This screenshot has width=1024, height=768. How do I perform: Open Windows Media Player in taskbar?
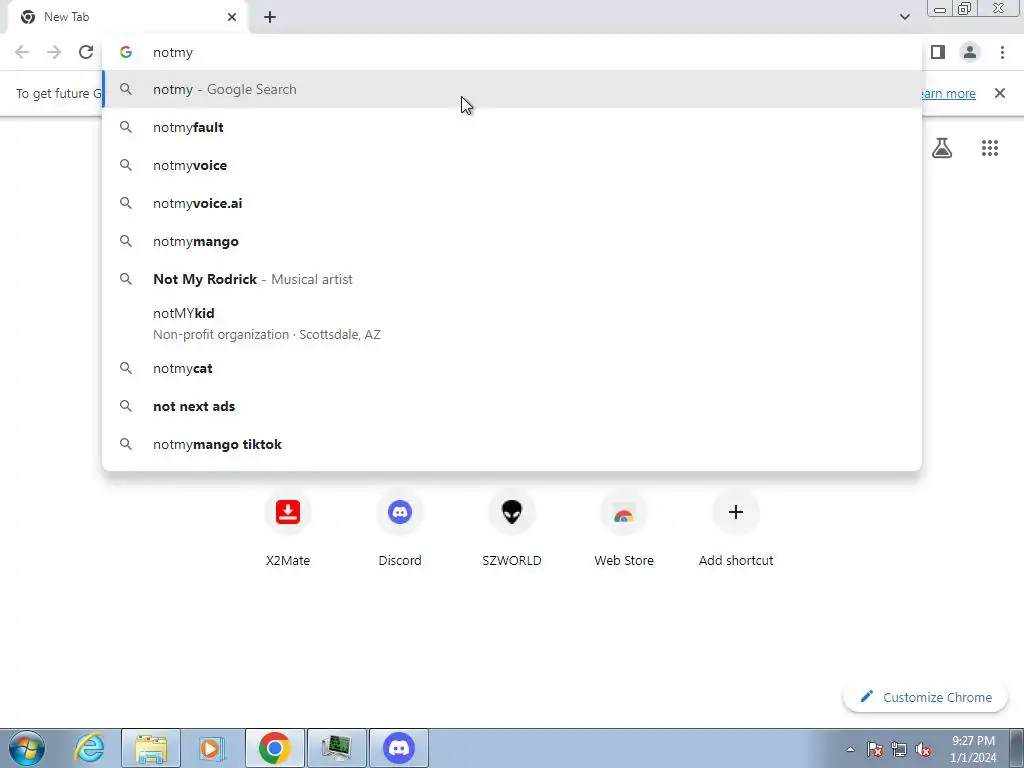coord(212,748)
